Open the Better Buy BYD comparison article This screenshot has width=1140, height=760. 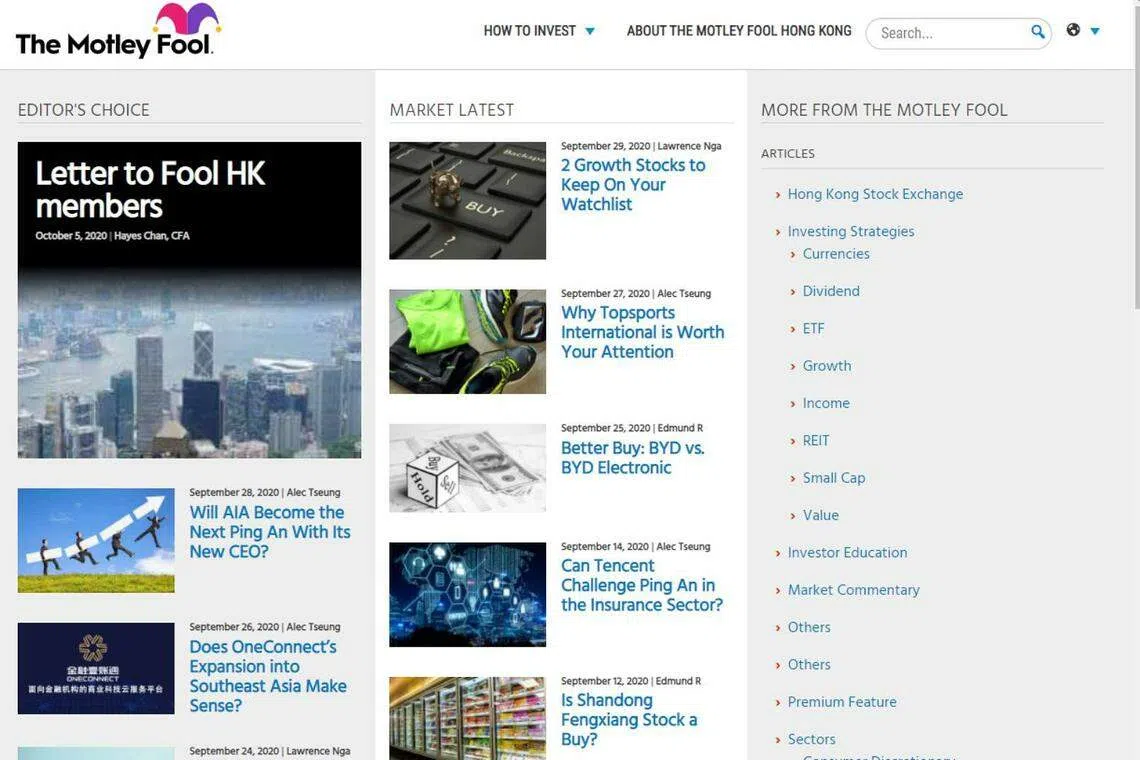point(632,458)
